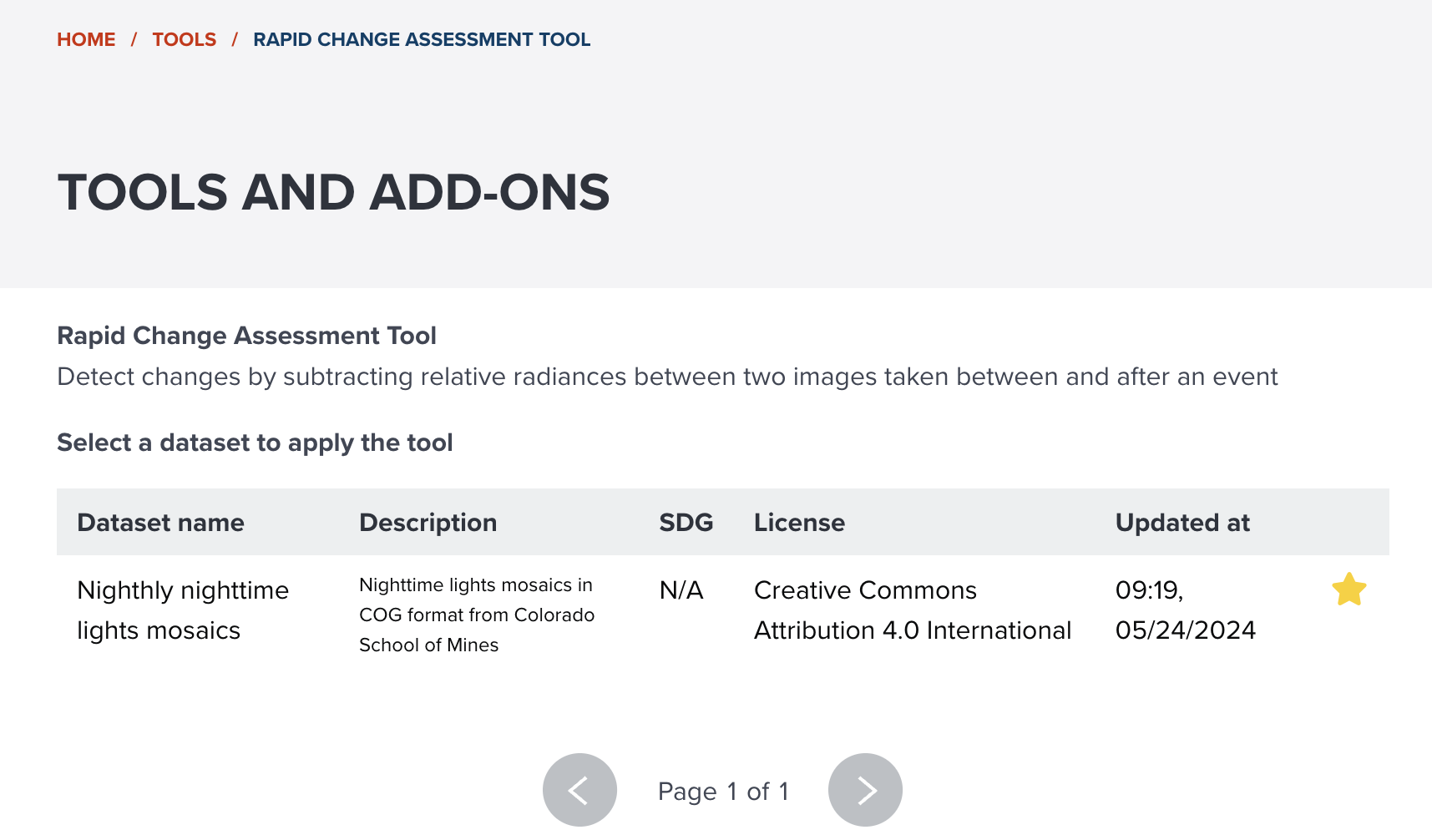Click the Dataset name column header
This screenshot has width=1432, height=840.
pos(160,523)
